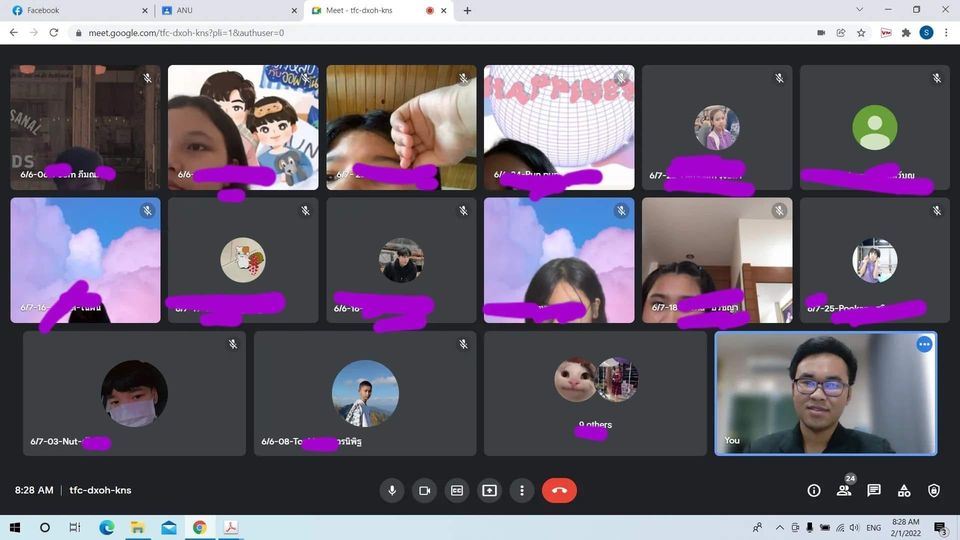The width and height of the screenshot is (960, 540).
Task: Expand the hidden system tray icons
Action: pyautogui.click(x=779, y=527)
